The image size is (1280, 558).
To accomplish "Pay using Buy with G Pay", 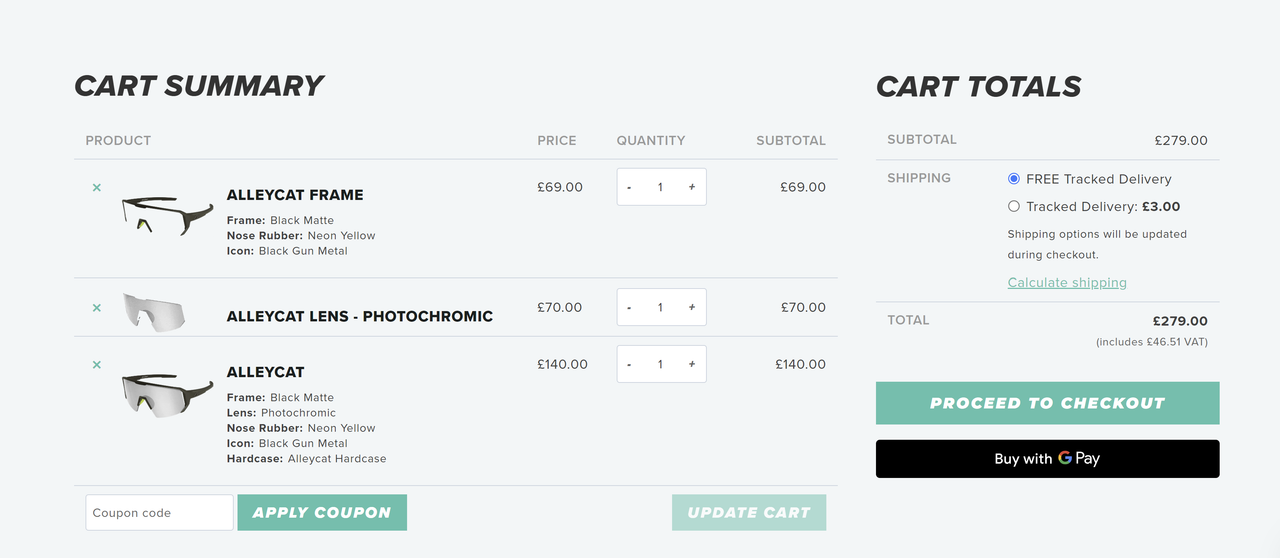I will point(1048,459).
